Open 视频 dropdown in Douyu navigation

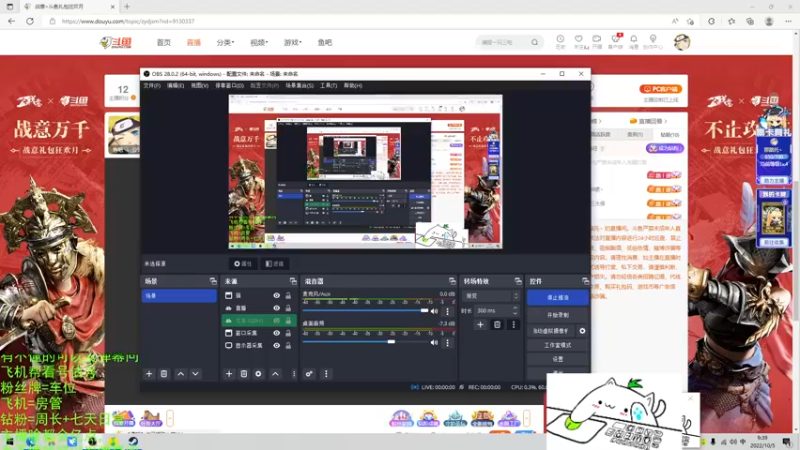259,42
